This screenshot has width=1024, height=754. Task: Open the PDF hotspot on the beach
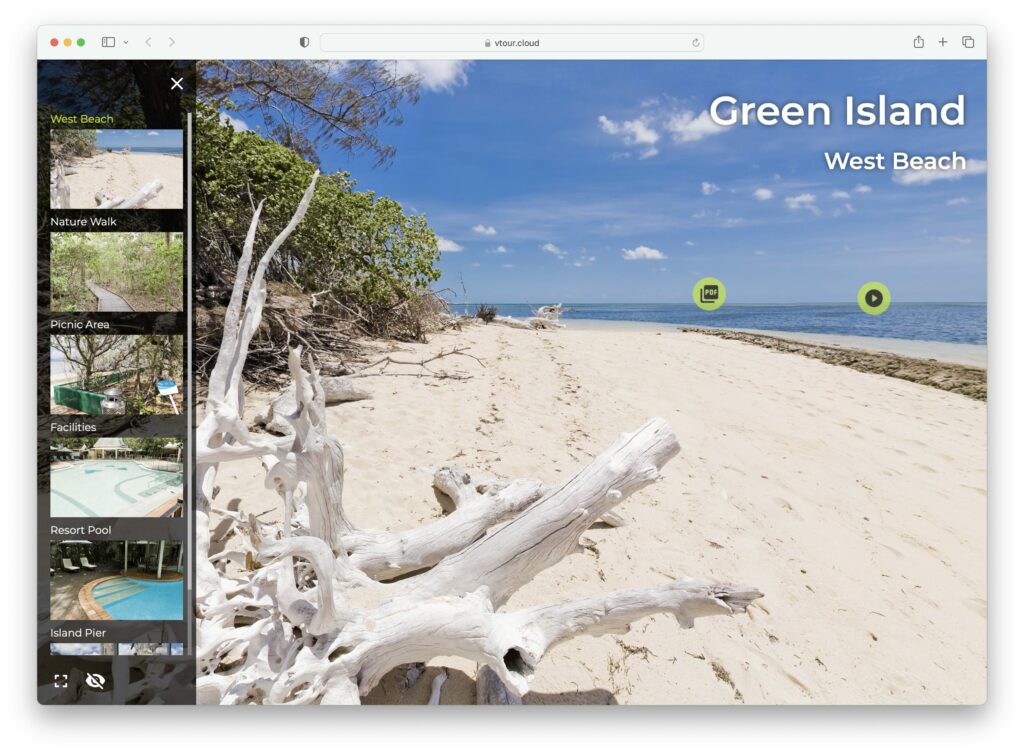click(x=709, y=294)
